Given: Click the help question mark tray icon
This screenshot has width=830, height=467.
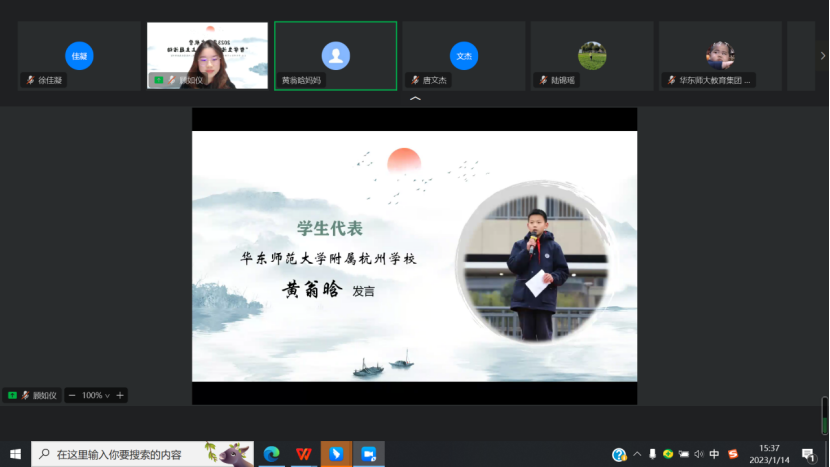Looking at the screenshot, I should point(619,454).
